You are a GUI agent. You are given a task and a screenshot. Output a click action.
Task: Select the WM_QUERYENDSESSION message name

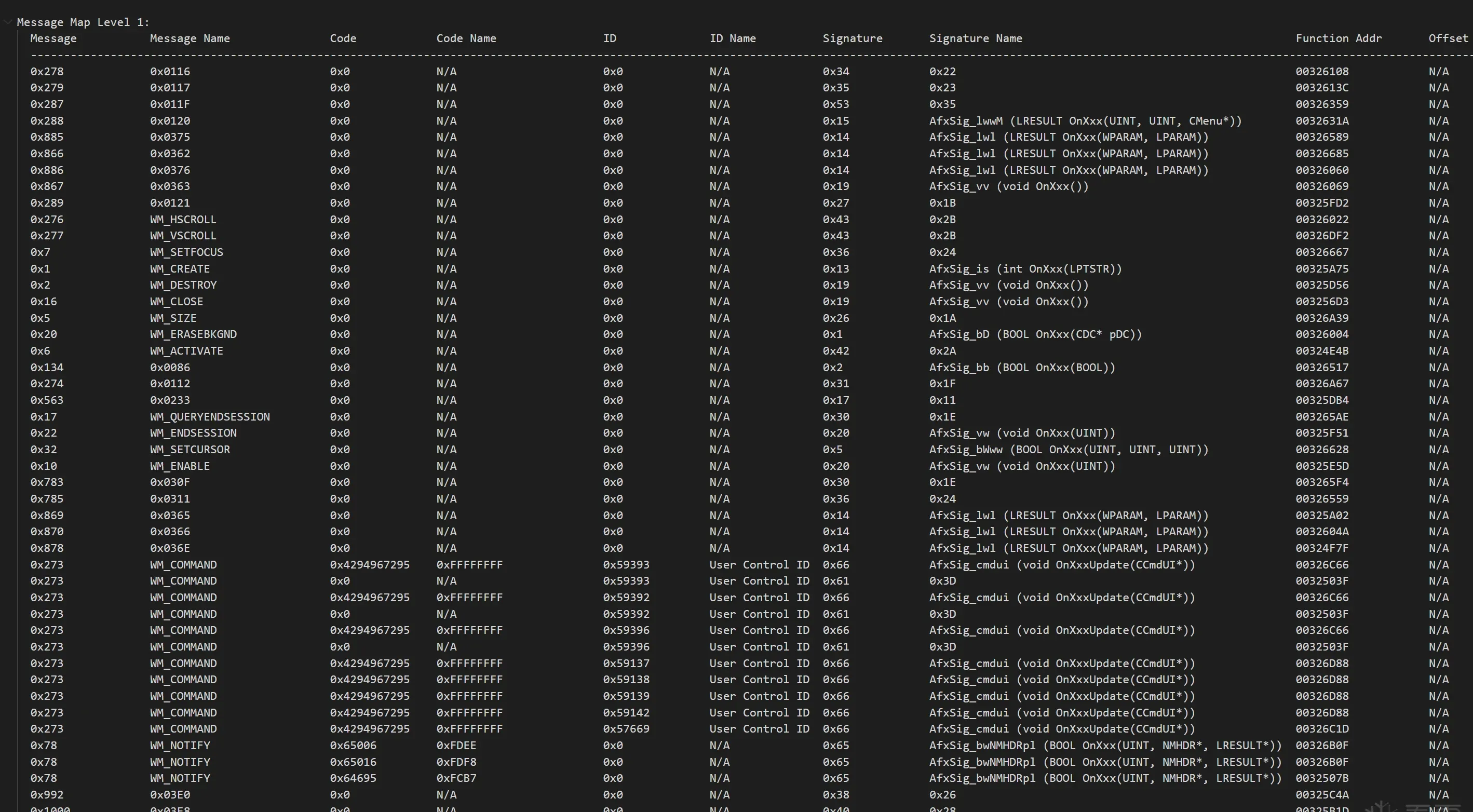[x=210, y=417]
